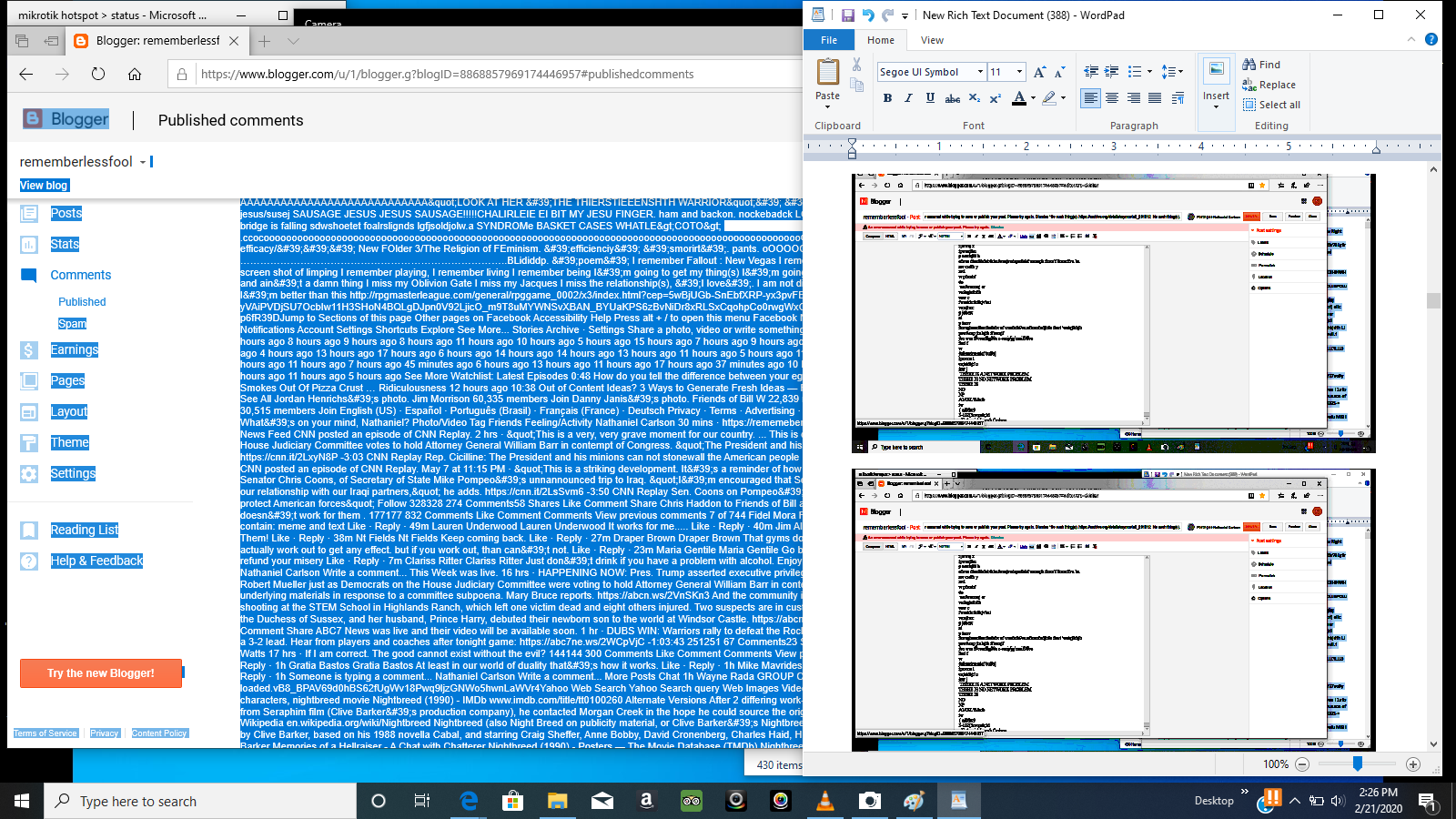Open Published comments in Blogger sidebar

pyautogui.click(x=82, y=301)
